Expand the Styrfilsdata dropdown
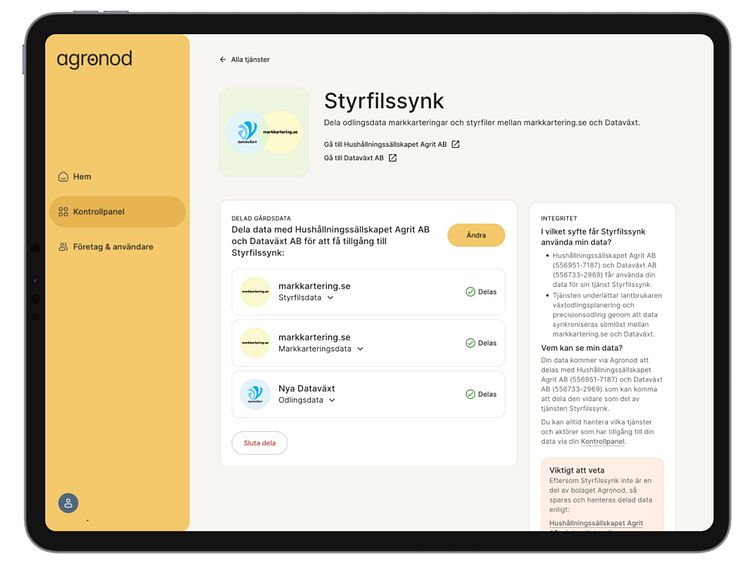 [331, 298]
